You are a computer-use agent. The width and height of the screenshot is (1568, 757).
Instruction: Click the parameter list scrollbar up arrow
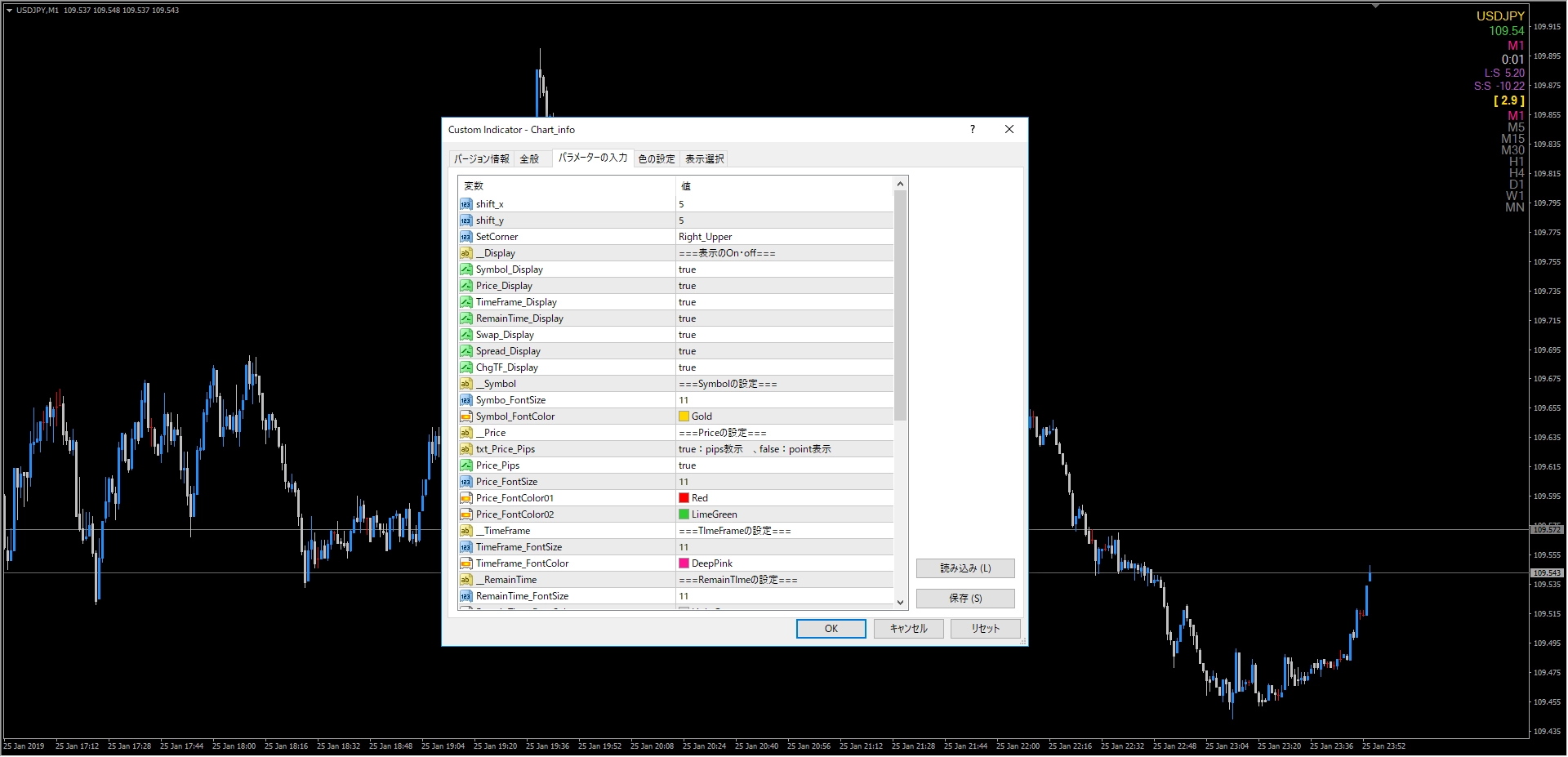click(900, 182)
